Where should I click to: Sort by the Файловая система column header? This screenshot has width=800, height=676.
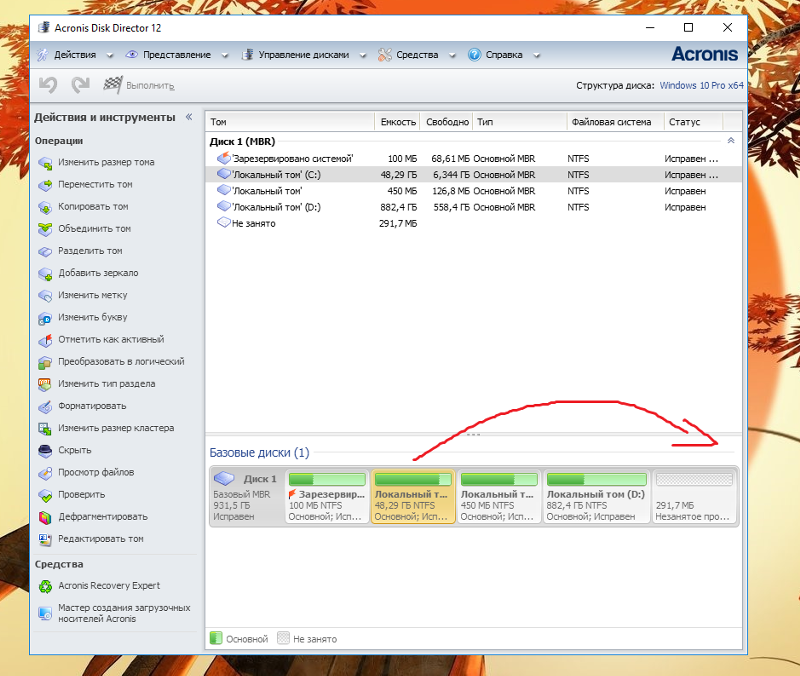tap(615, 122)
